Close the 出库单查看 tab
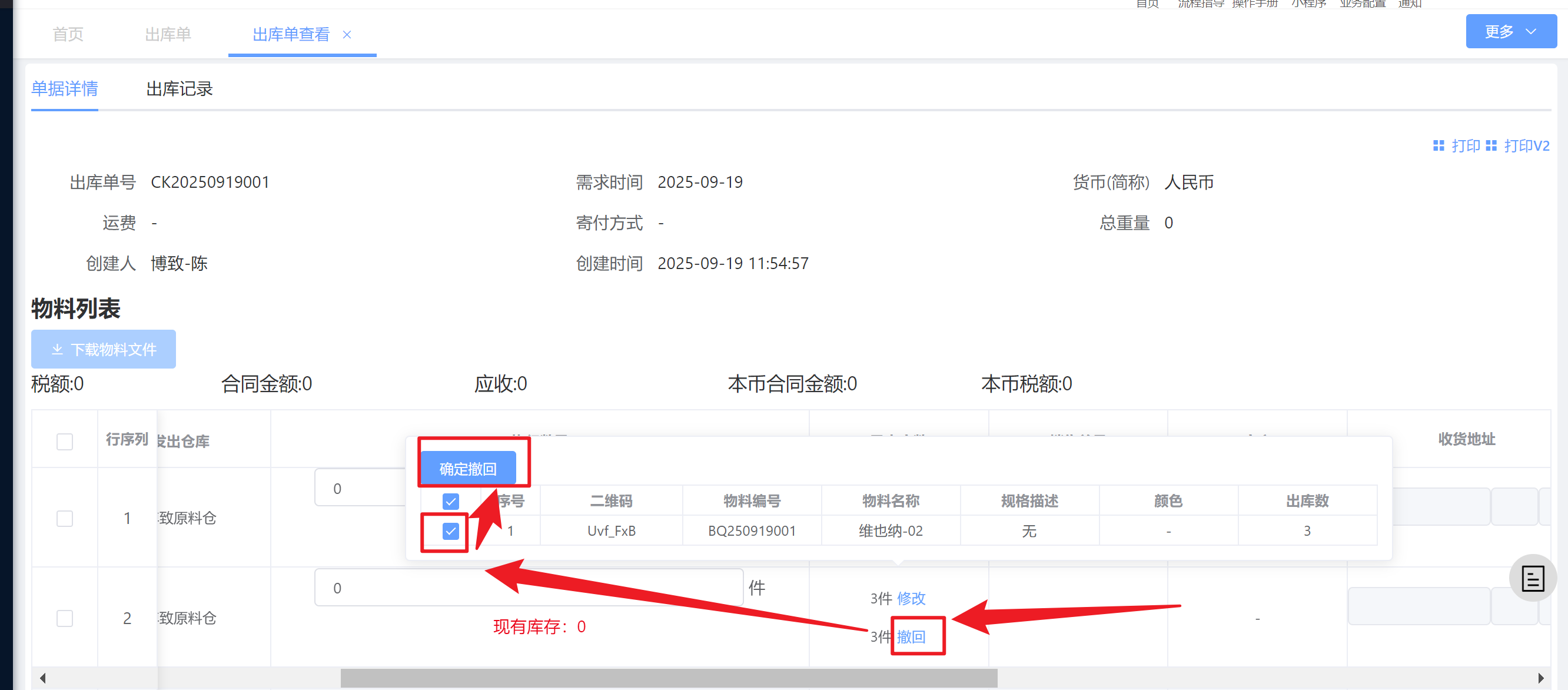1568x690 pixels. (x=347, y=35)
